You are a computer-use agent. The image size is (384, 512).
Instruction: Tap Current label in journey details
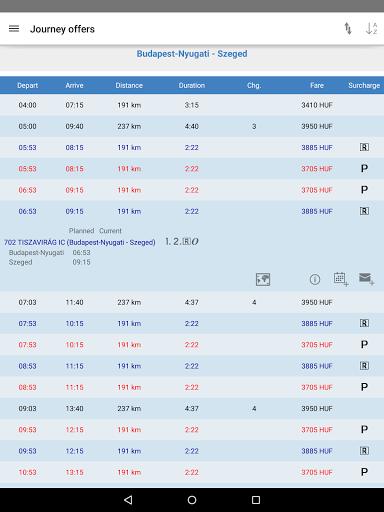coord(110,231)
